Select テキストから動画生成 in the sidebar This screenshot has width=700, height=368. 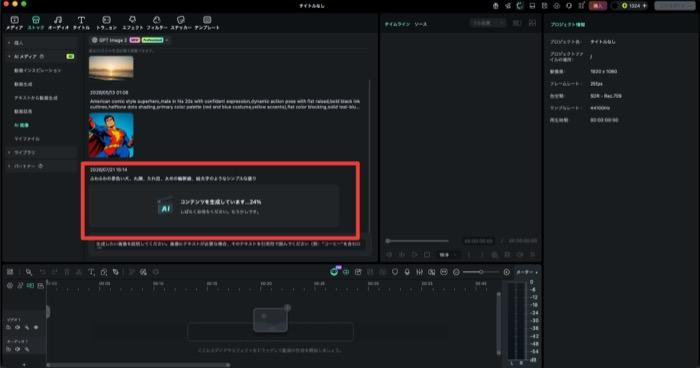[x=36, y=97]
